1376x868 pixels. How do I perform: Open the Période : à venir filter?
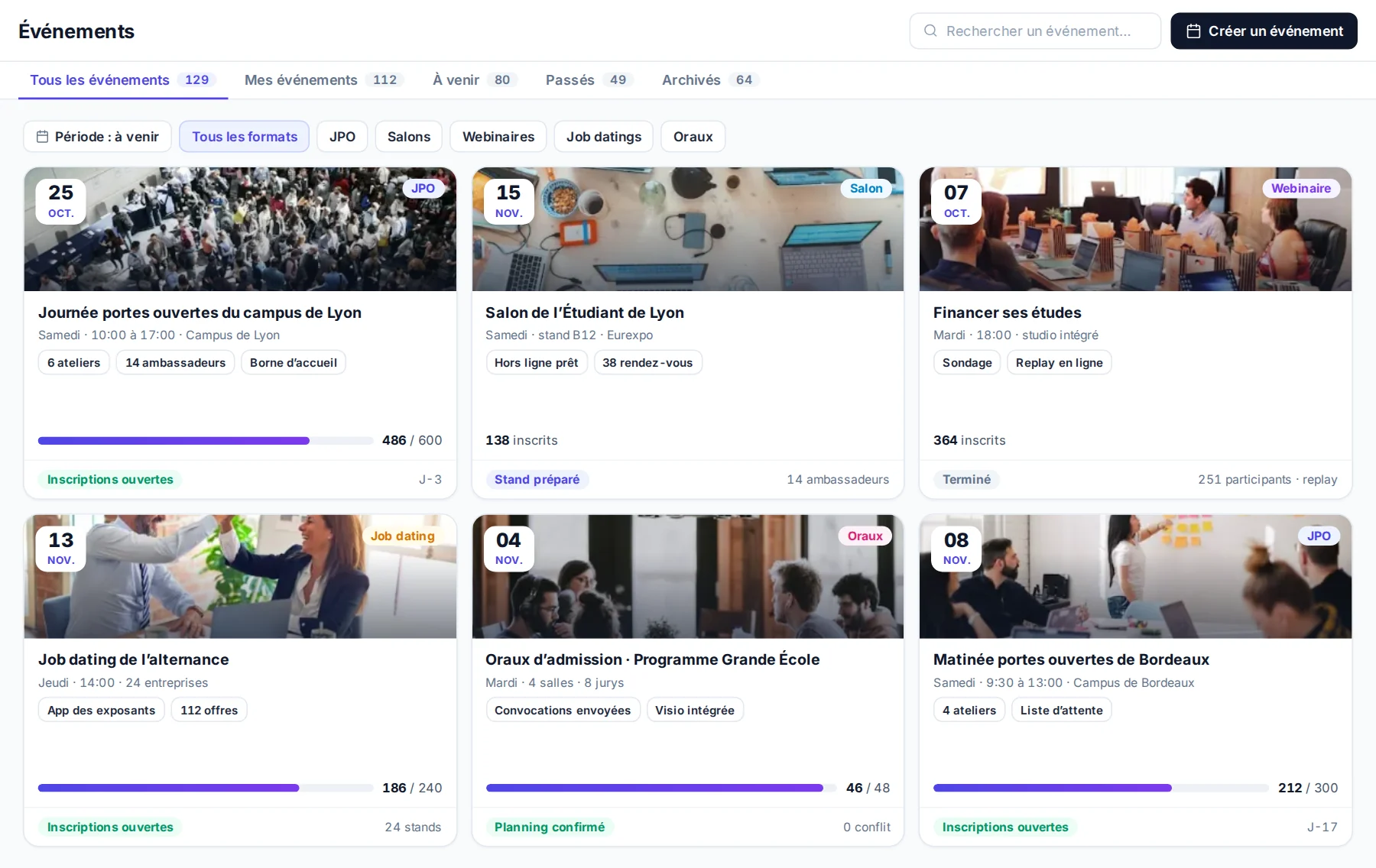tap(98, 137)
